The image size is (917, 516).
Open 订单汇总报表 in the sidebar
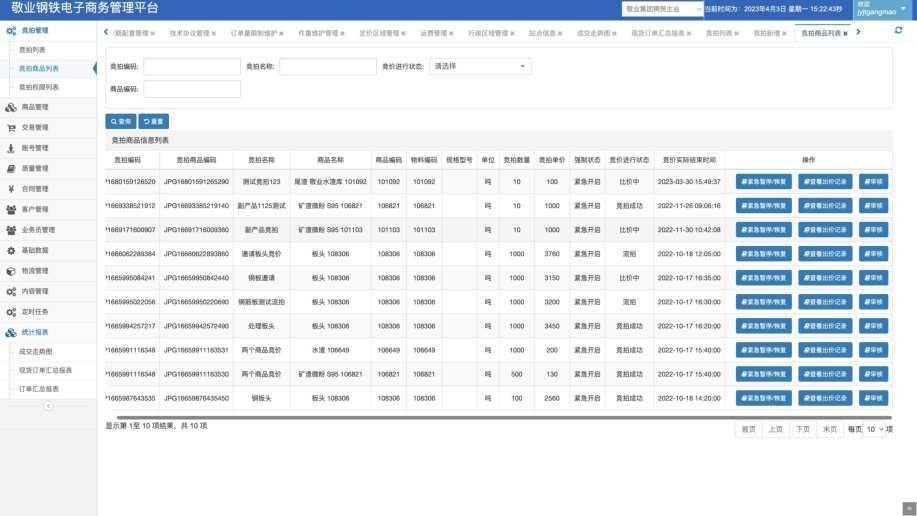[39, 389]
